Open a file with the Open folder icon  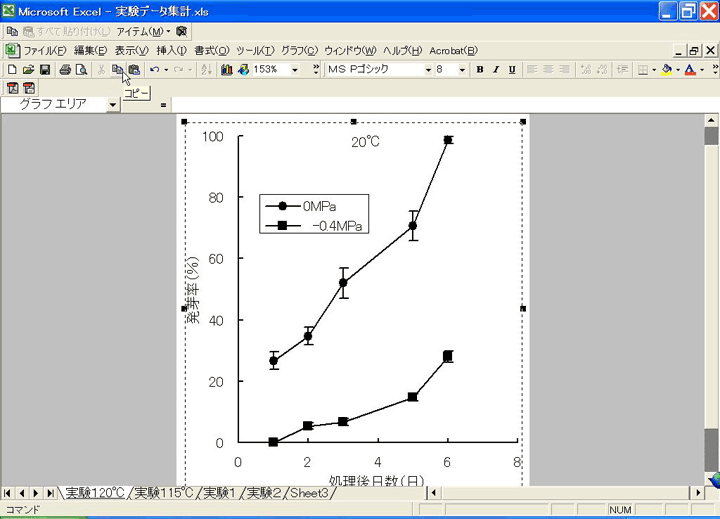[29, 70]
